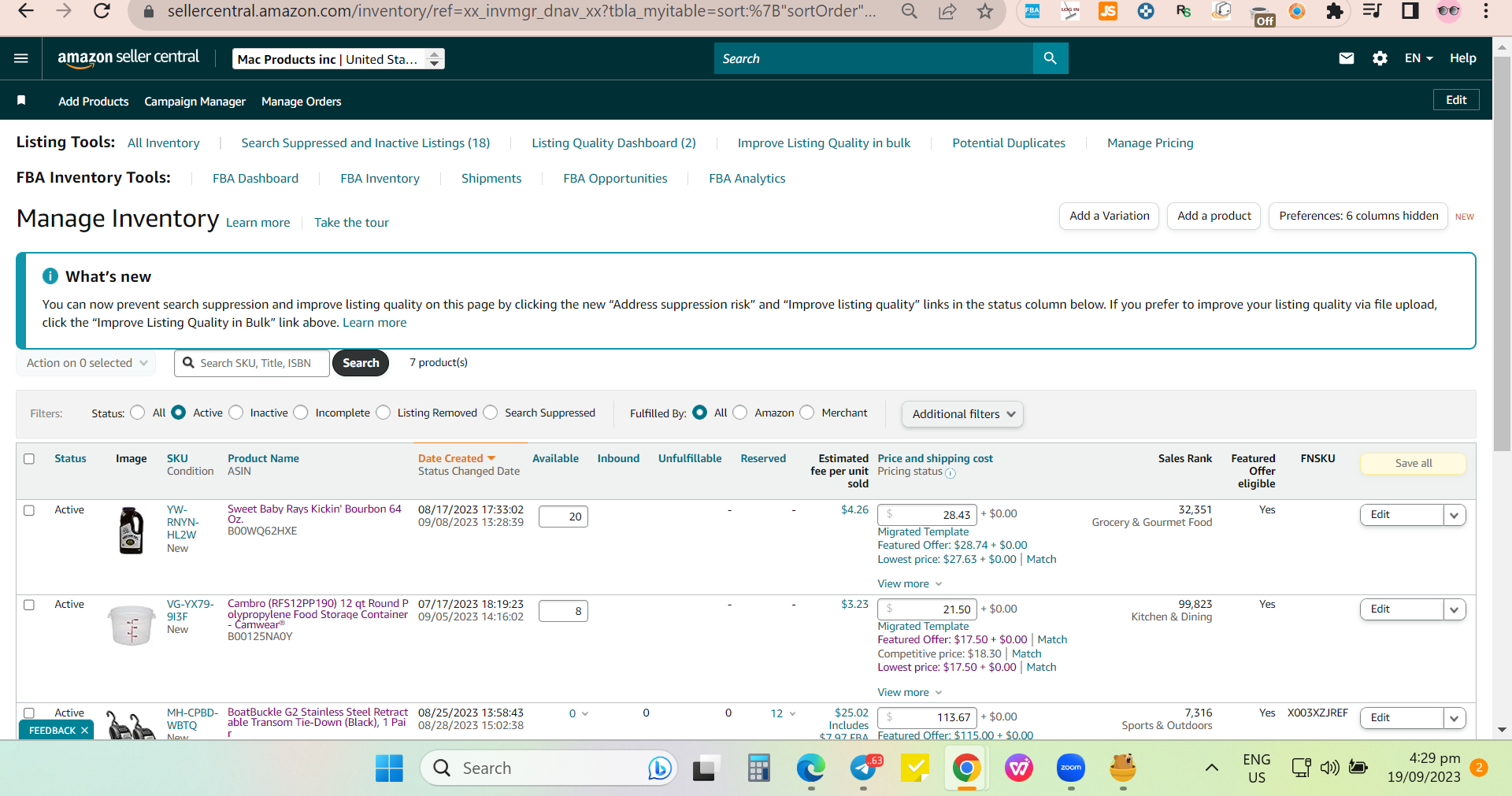1512x796 pixels.
Task: Open the browser side panel icon
Action: coord(1410,11)
